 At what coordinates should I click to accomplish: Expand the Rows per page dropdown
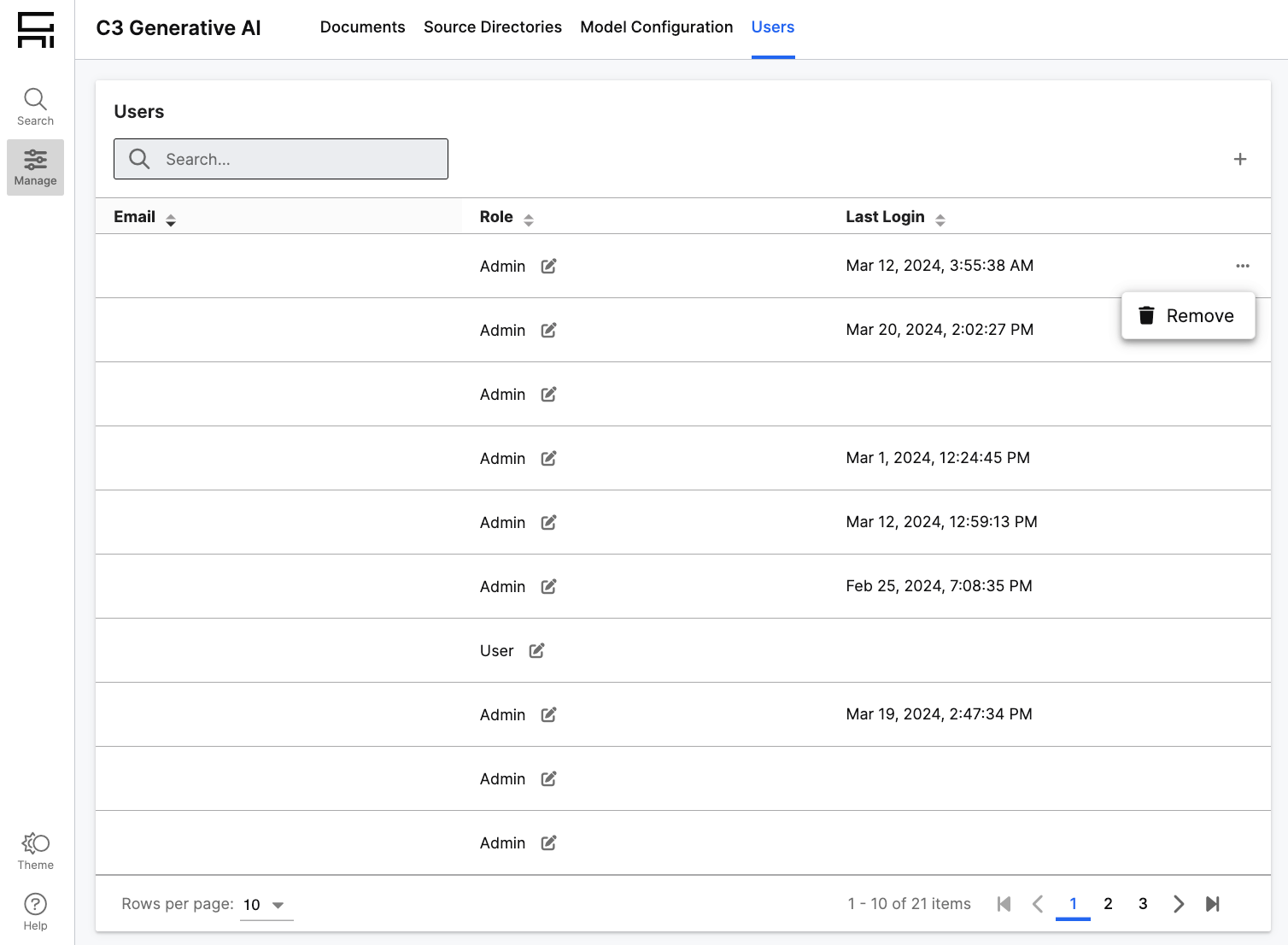coord(266,905)
